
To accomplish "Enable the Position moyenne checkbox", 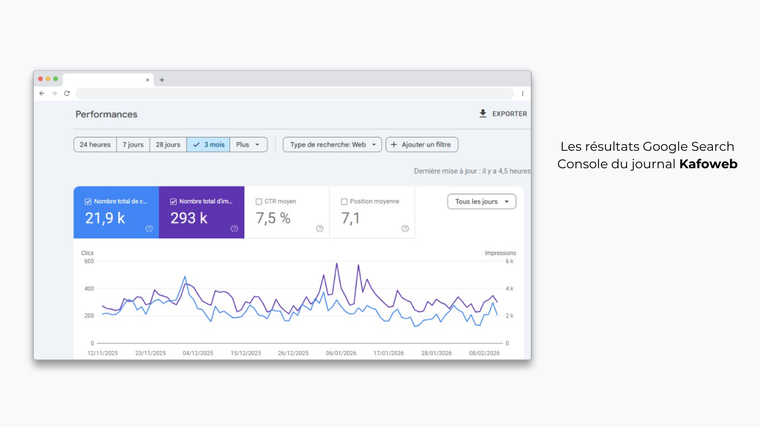I will (x=344, y=201).
